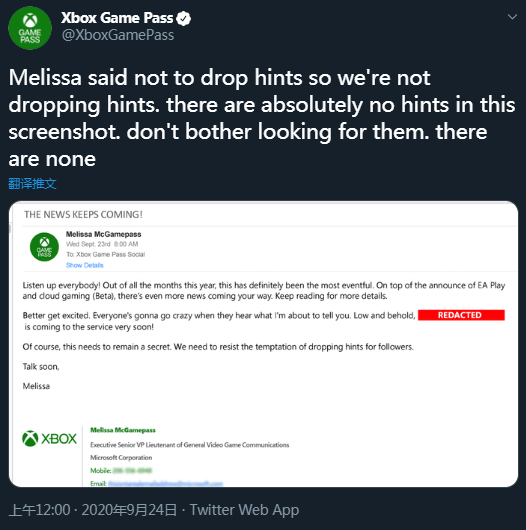Click the green Melissa McGamepass signature name

[x=123, y=430]
